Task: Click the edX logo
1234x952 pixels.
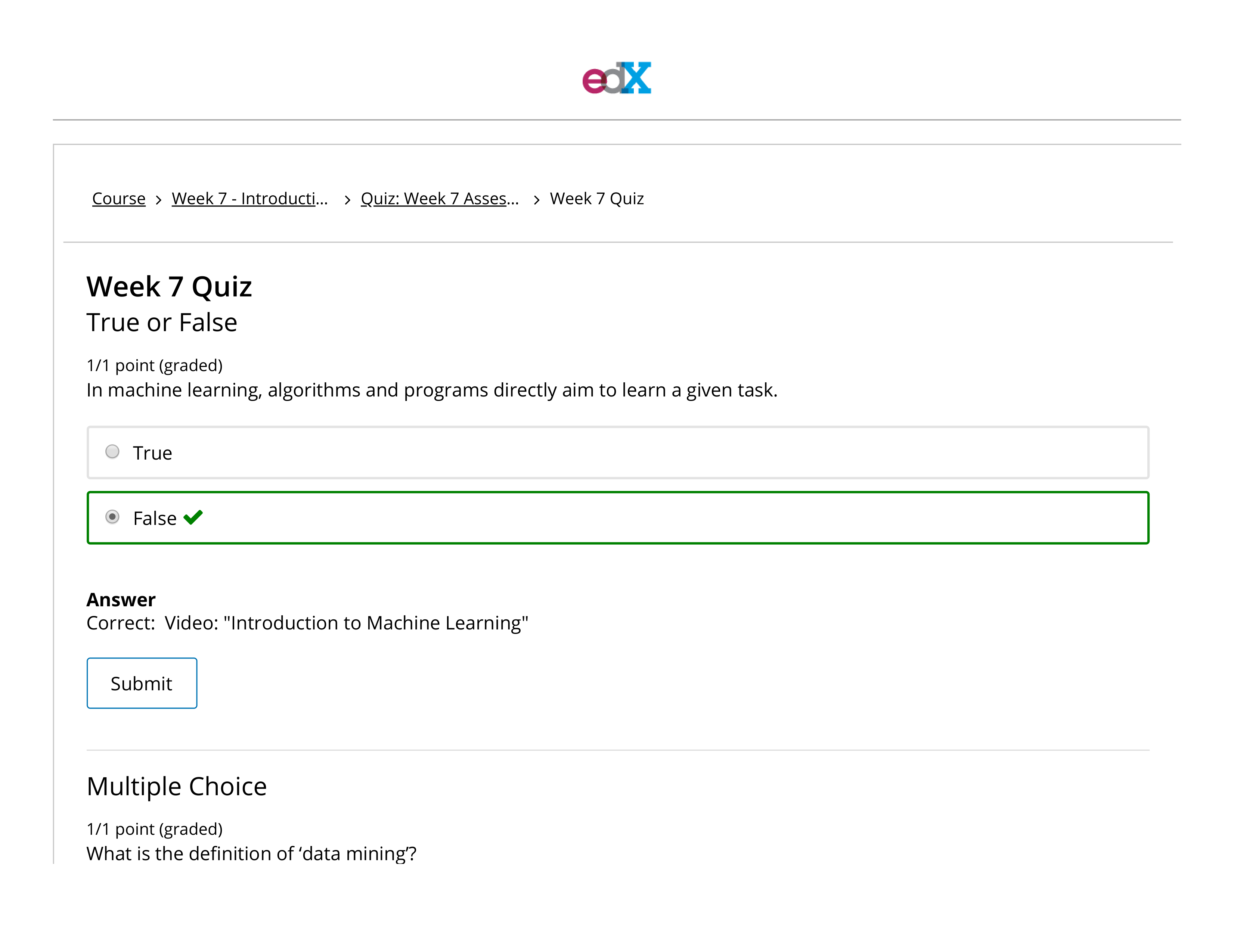Action: 616,78
